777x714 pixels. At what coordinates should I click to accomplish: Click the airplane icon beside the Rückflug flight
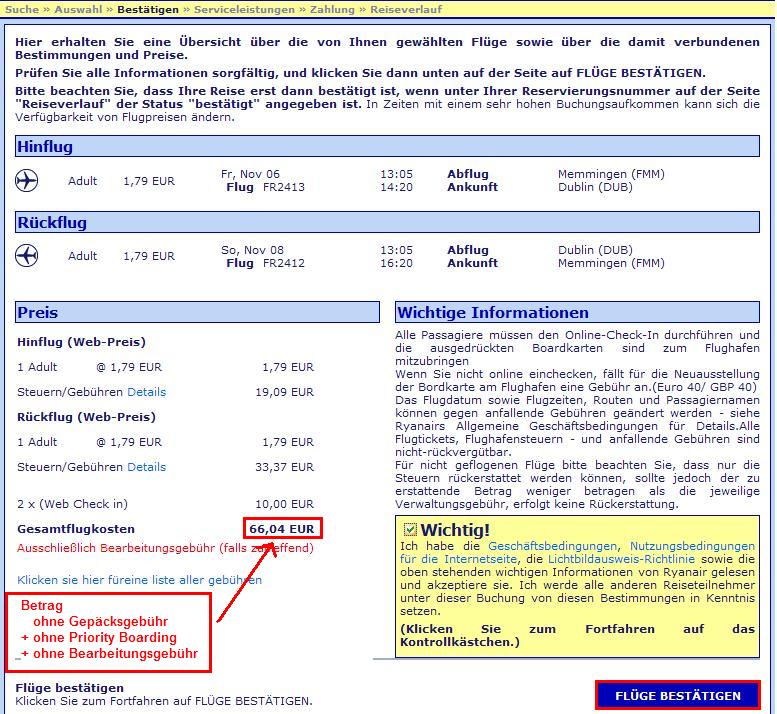(27, 256)
